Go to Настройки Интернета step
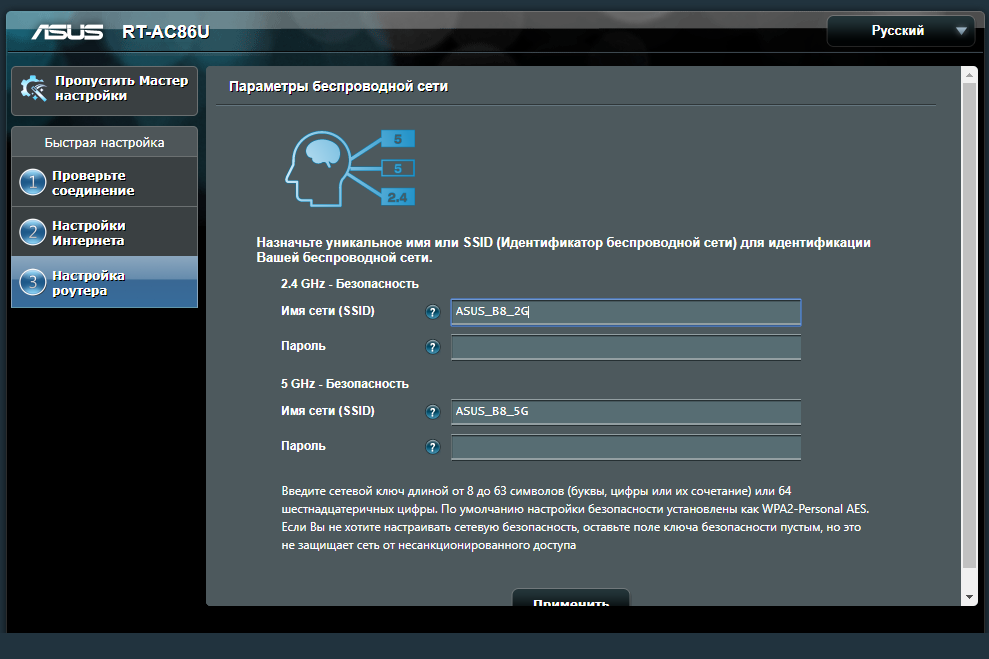 tap(105, 232)
